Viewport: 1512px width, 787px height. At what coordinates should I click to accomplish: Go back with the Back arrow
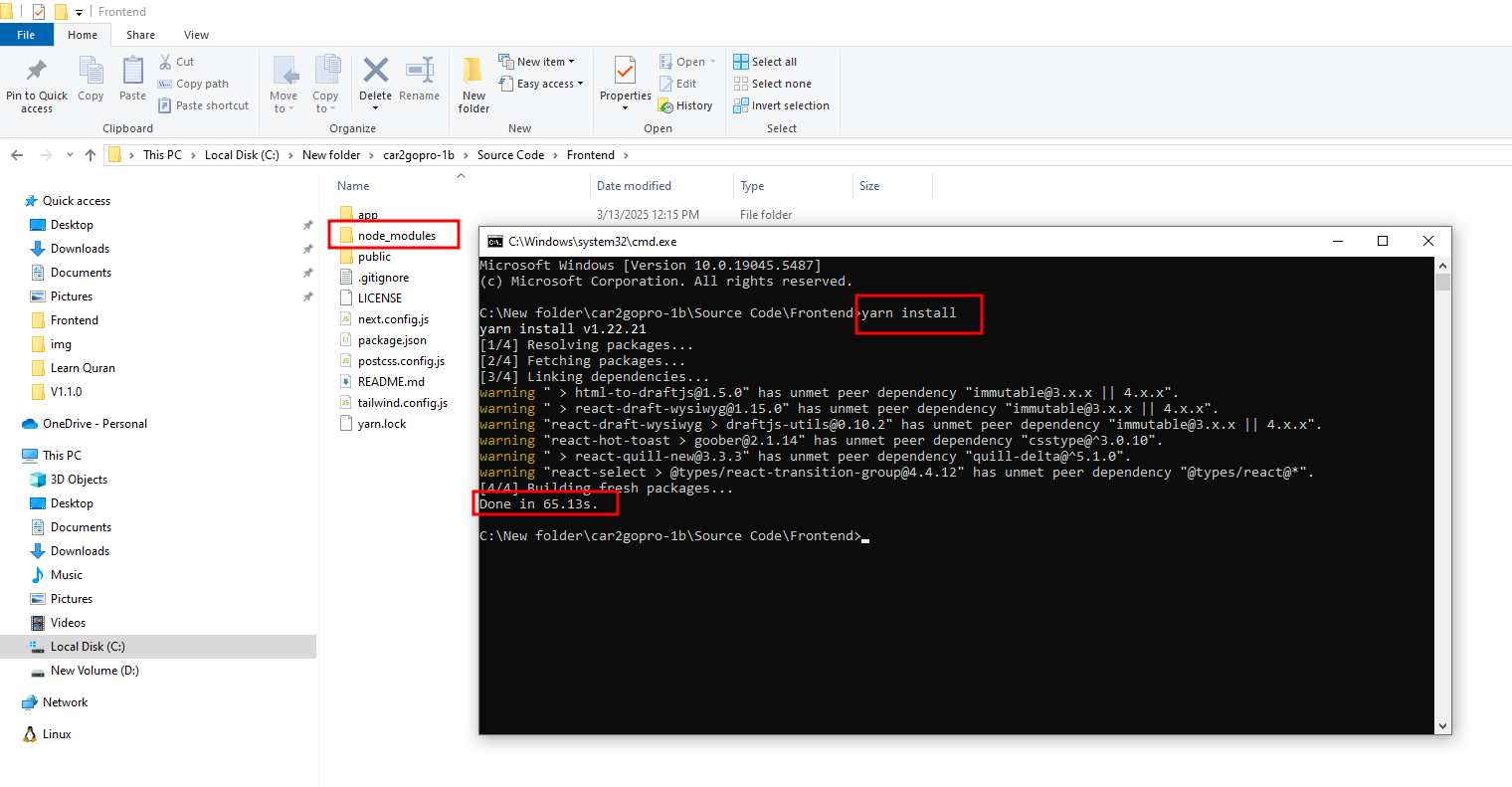tap(17, 155)
